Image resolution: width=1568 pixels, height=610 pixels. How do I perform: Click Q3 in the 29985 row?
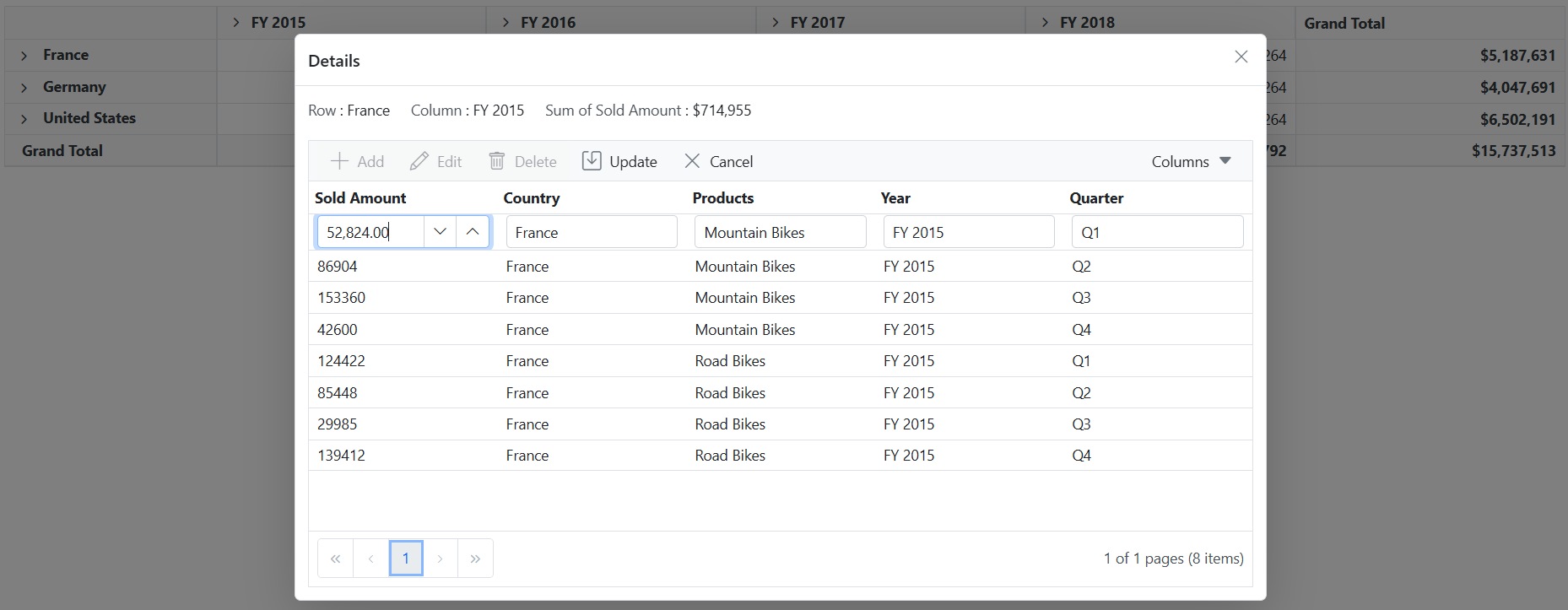(x=1081, y=424)
